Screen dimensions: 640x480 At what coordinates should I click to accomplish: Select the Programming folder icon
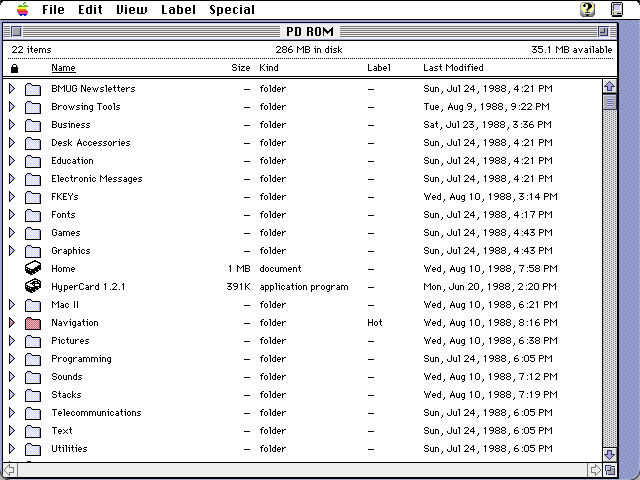33,359
